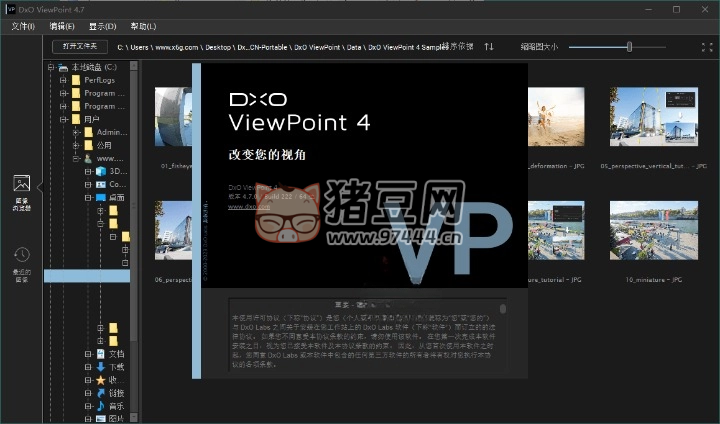
Task: Click the thumbnail size slider handle
Action: point(629,46)
